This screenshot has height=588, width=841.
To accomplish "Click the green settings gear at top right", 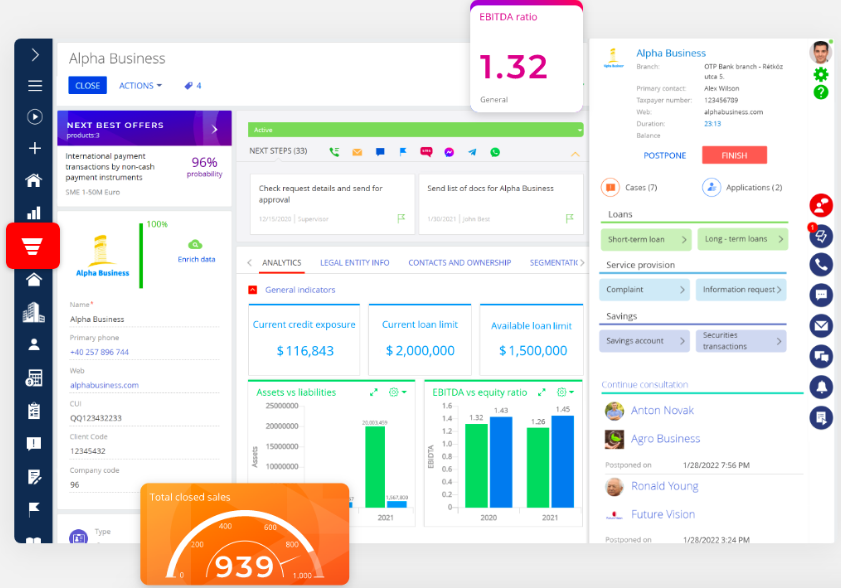I will (821, 74).
